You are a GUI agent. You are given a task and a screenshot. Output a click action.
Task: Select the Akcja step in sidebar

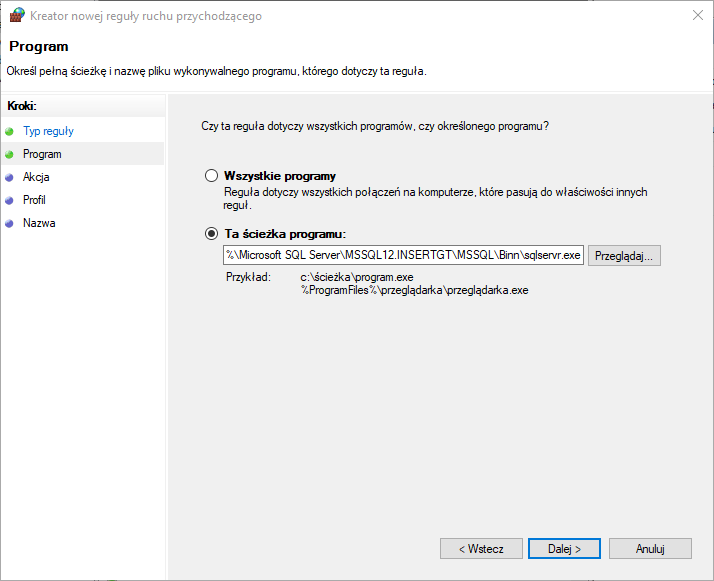36,177
